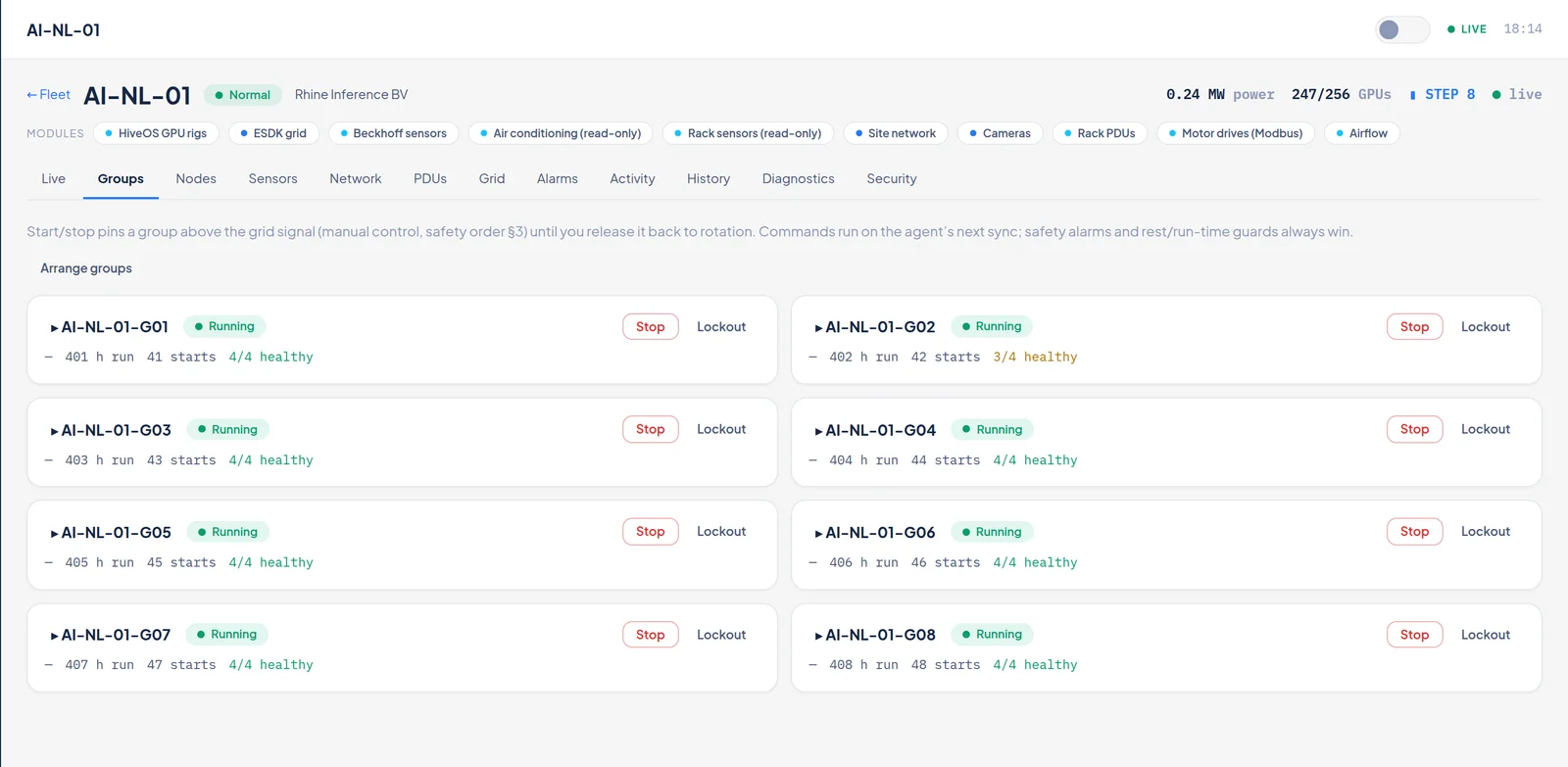Switch to the Live tab

(54, 178)
